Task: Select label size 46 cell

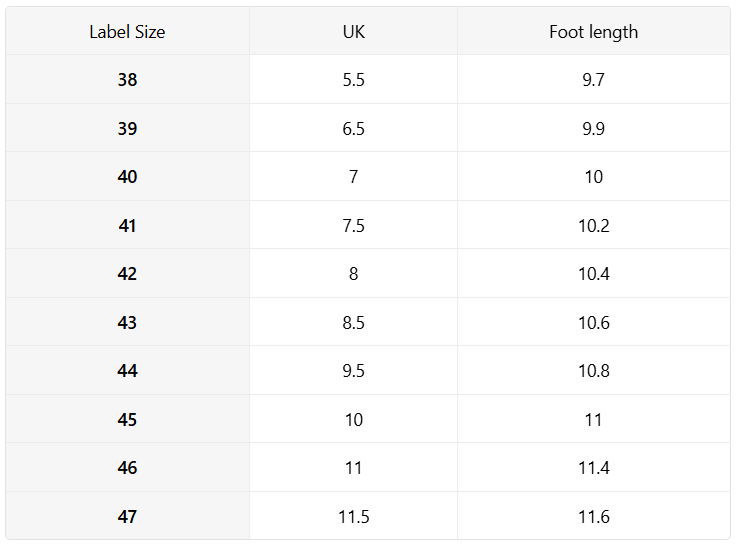Action: (x=127, y=468)
